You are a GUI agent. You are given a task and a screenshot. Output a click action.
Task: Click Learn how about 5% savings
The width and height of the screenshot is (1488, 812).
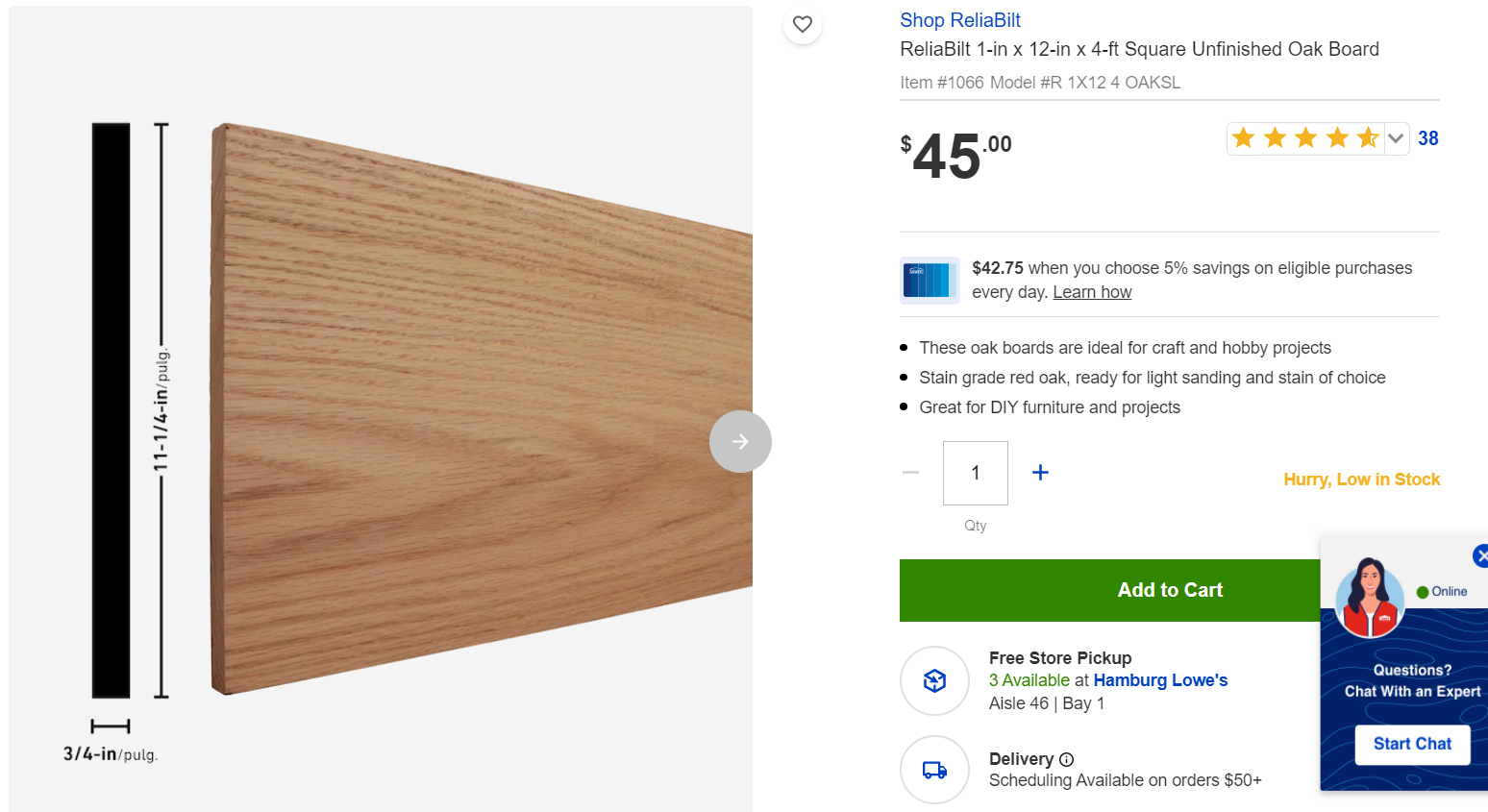(1092, 291)
